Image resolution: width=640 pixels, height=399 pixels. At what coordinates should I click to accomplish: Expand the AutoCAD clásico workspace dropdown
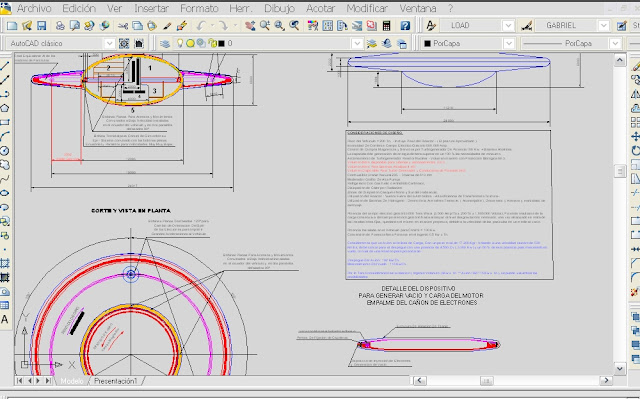[109, 43]
